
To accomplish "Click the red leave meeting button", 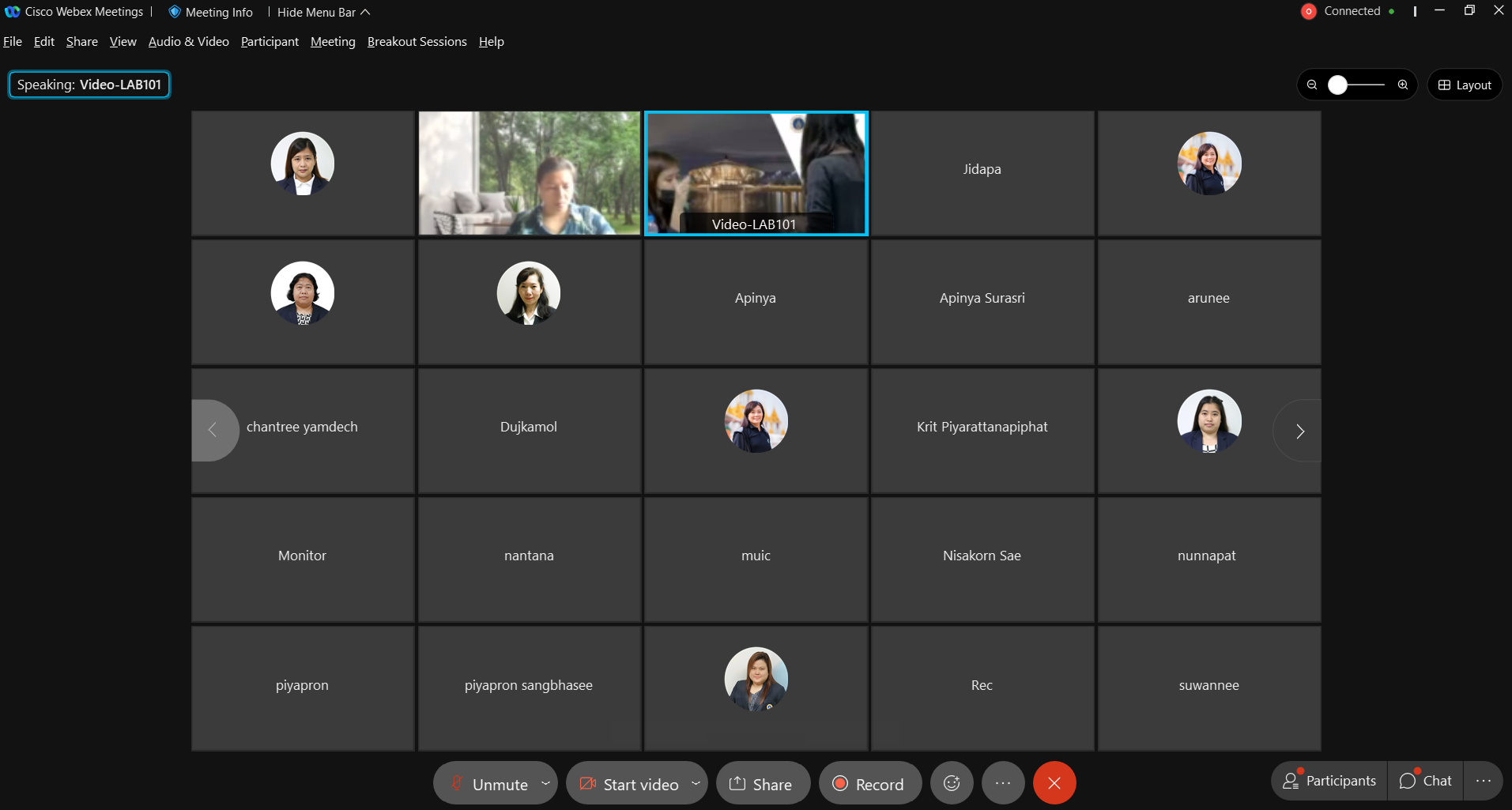I will tap(1054, 783).
